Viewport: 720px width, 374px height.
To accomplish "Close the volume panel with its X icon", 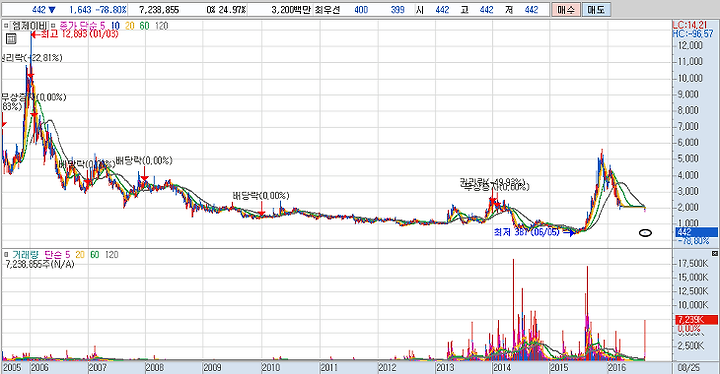I will 714,253.
